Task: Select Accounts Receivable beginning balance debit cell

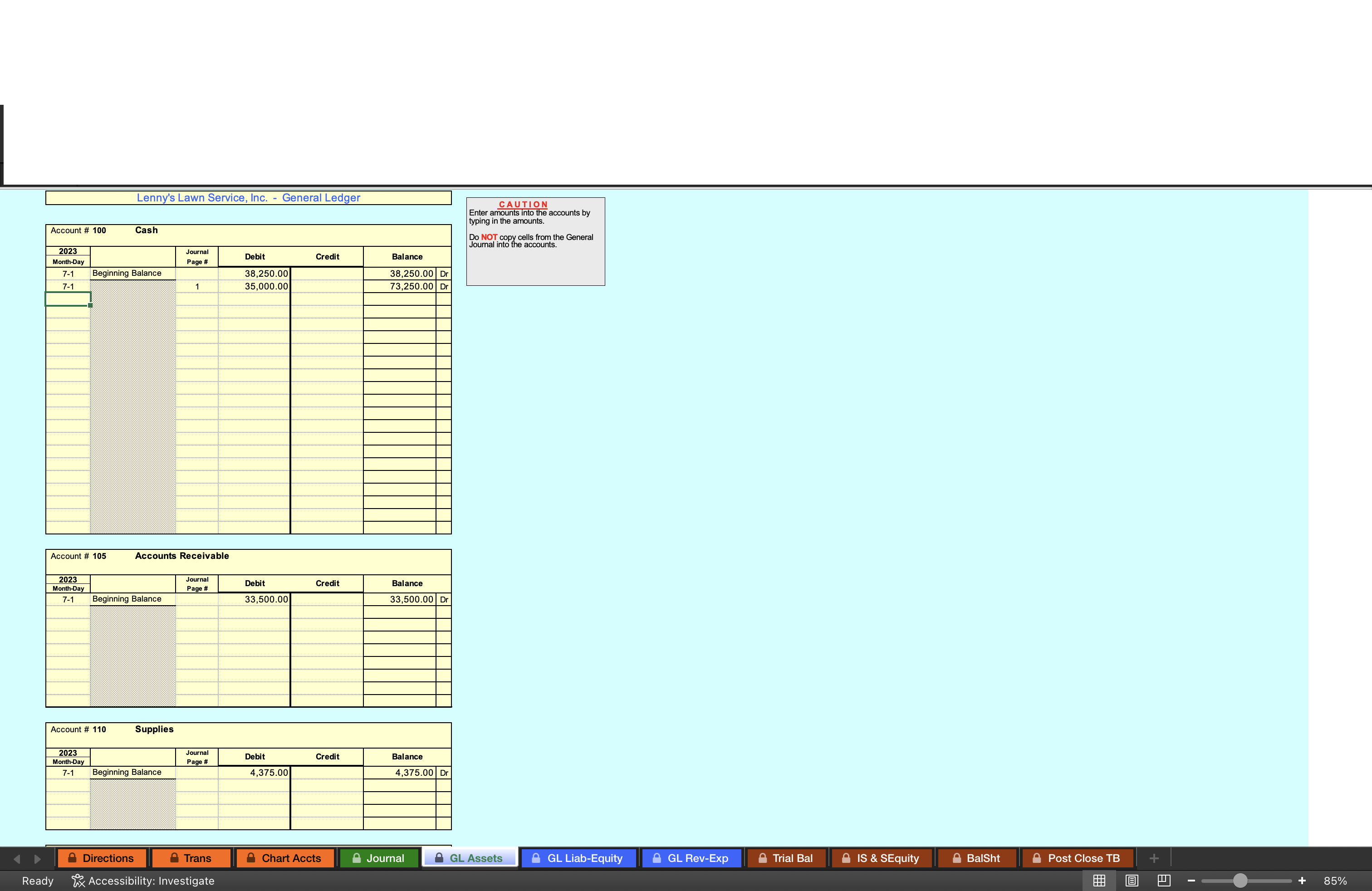Action: click(x=254, y=599)
